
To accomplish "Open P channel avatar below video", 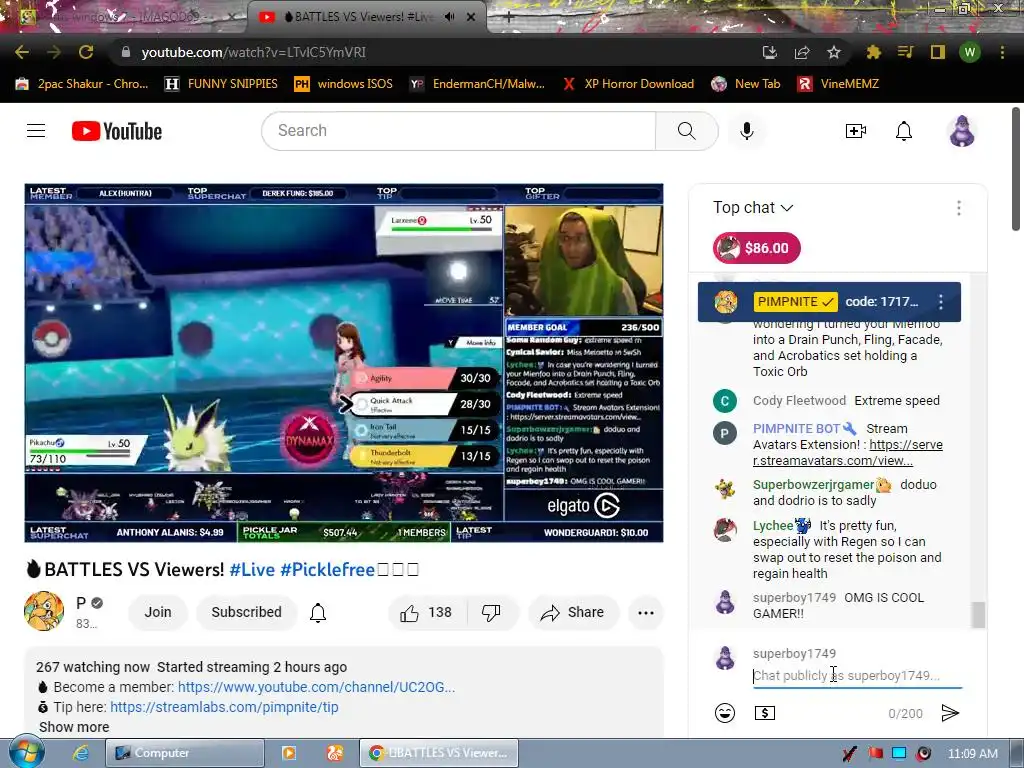I will coord(44,611).
